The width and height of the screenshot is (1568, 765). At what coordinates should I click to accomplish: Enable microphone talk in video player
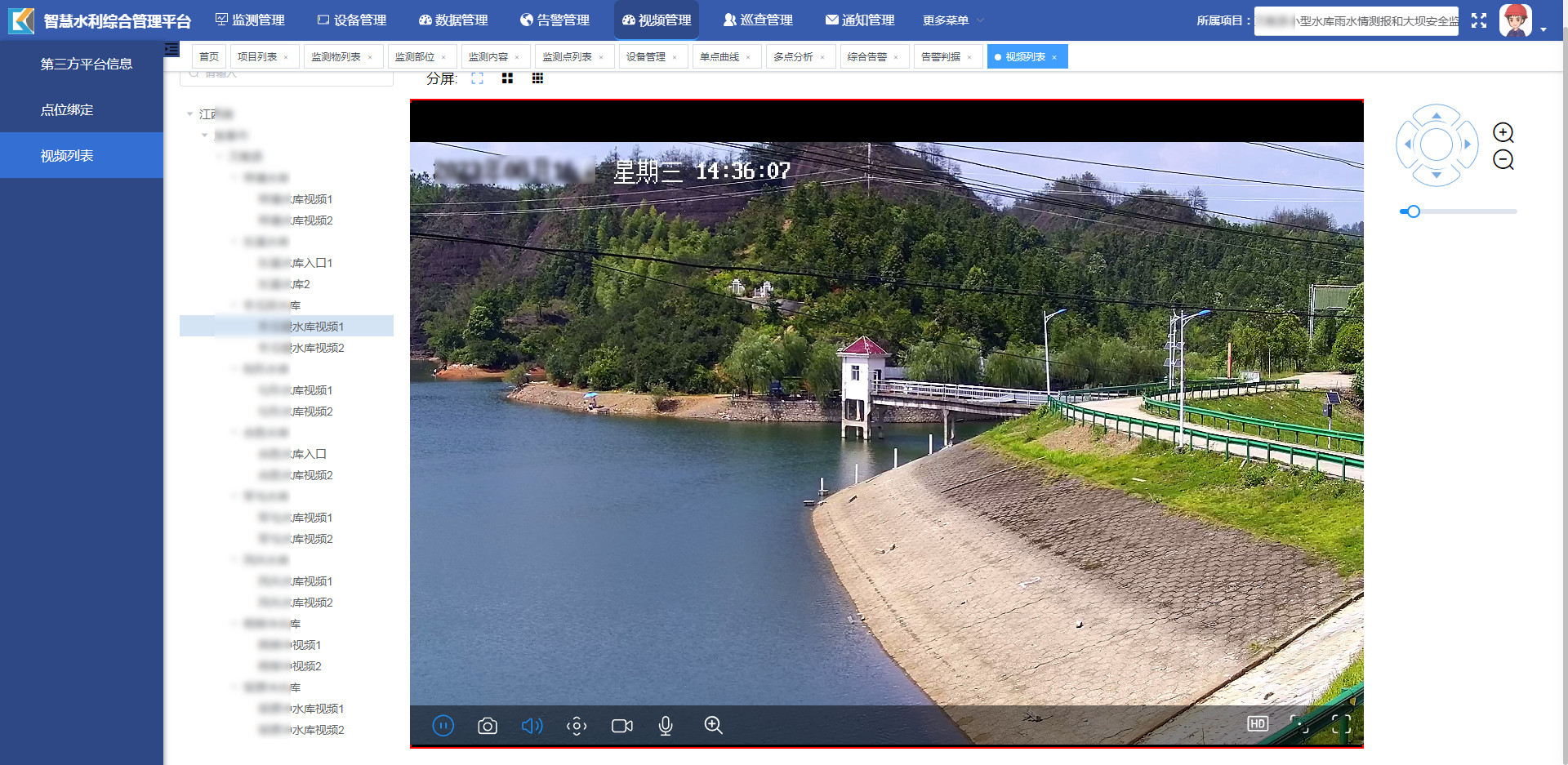[666, 726]
